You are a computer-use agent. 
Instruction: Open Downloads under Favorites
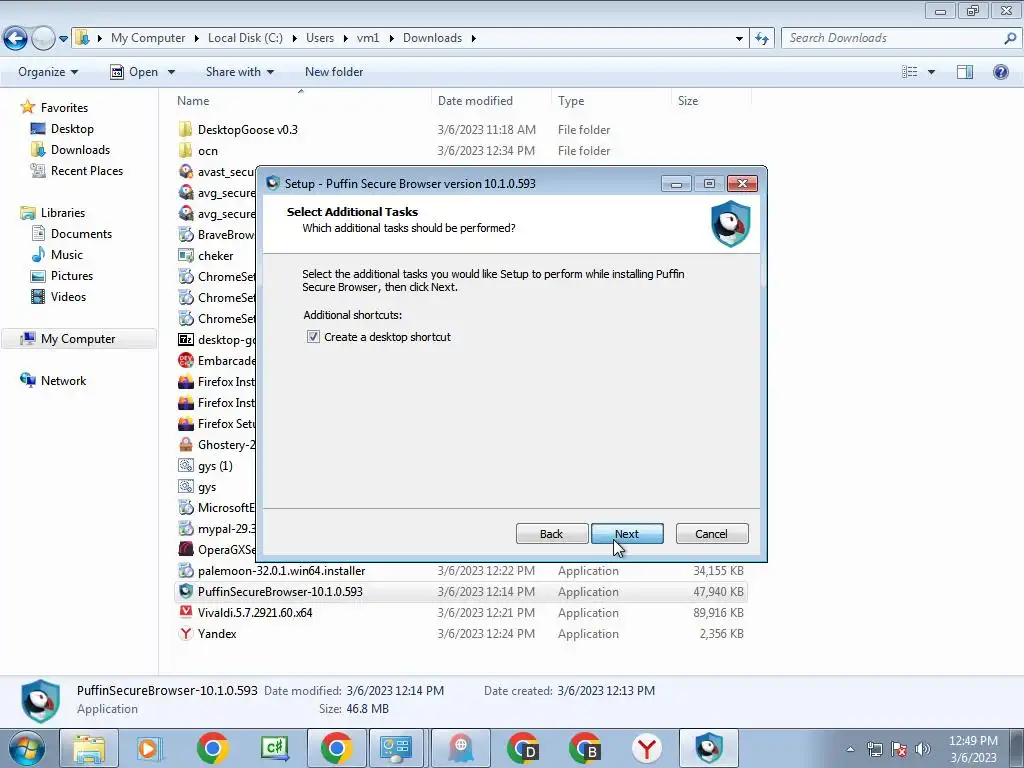pyautogui.click(x=80, y=150)
